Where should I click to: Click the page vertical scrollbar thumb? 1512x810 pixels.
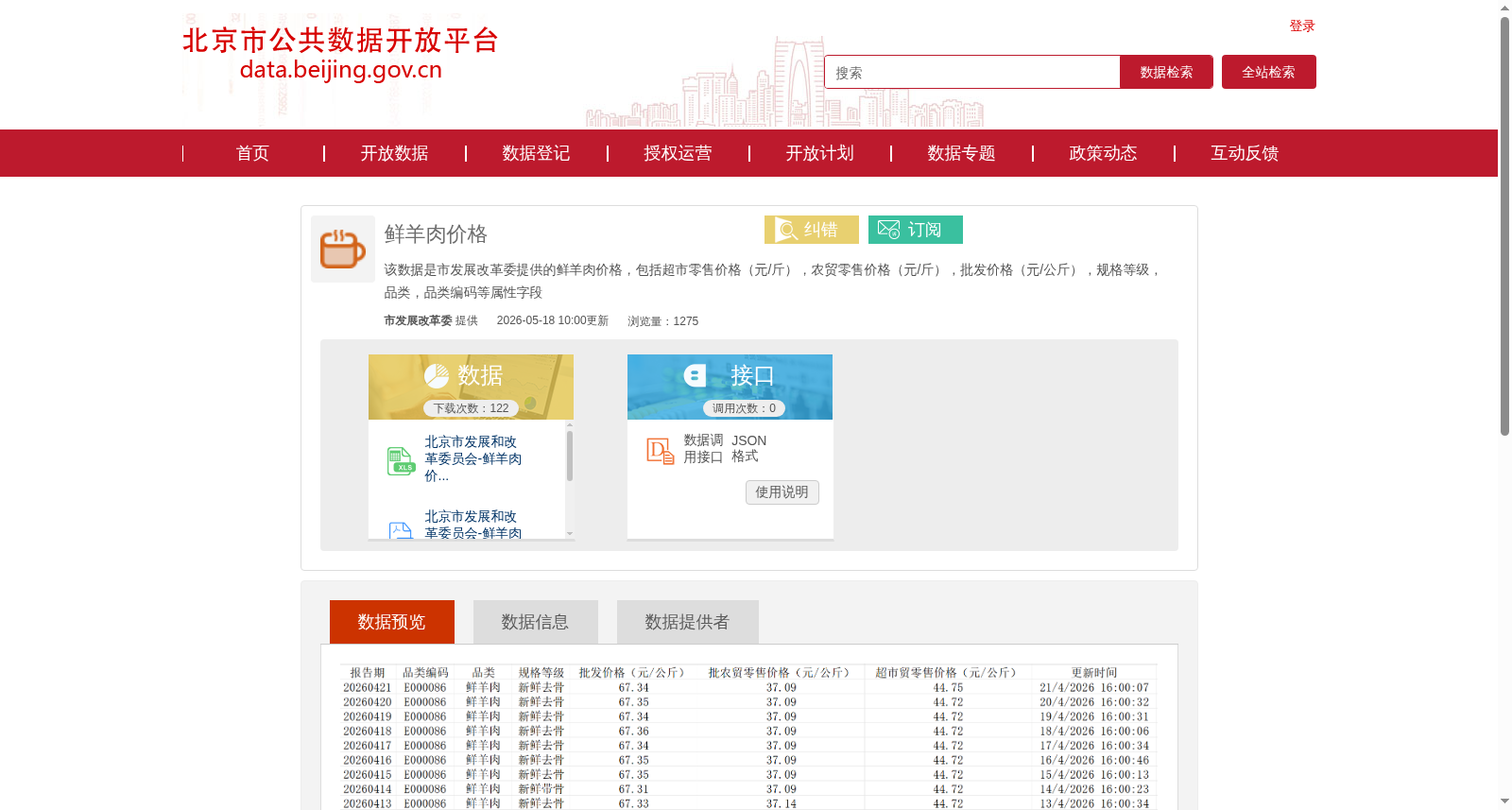[1504, 226]
